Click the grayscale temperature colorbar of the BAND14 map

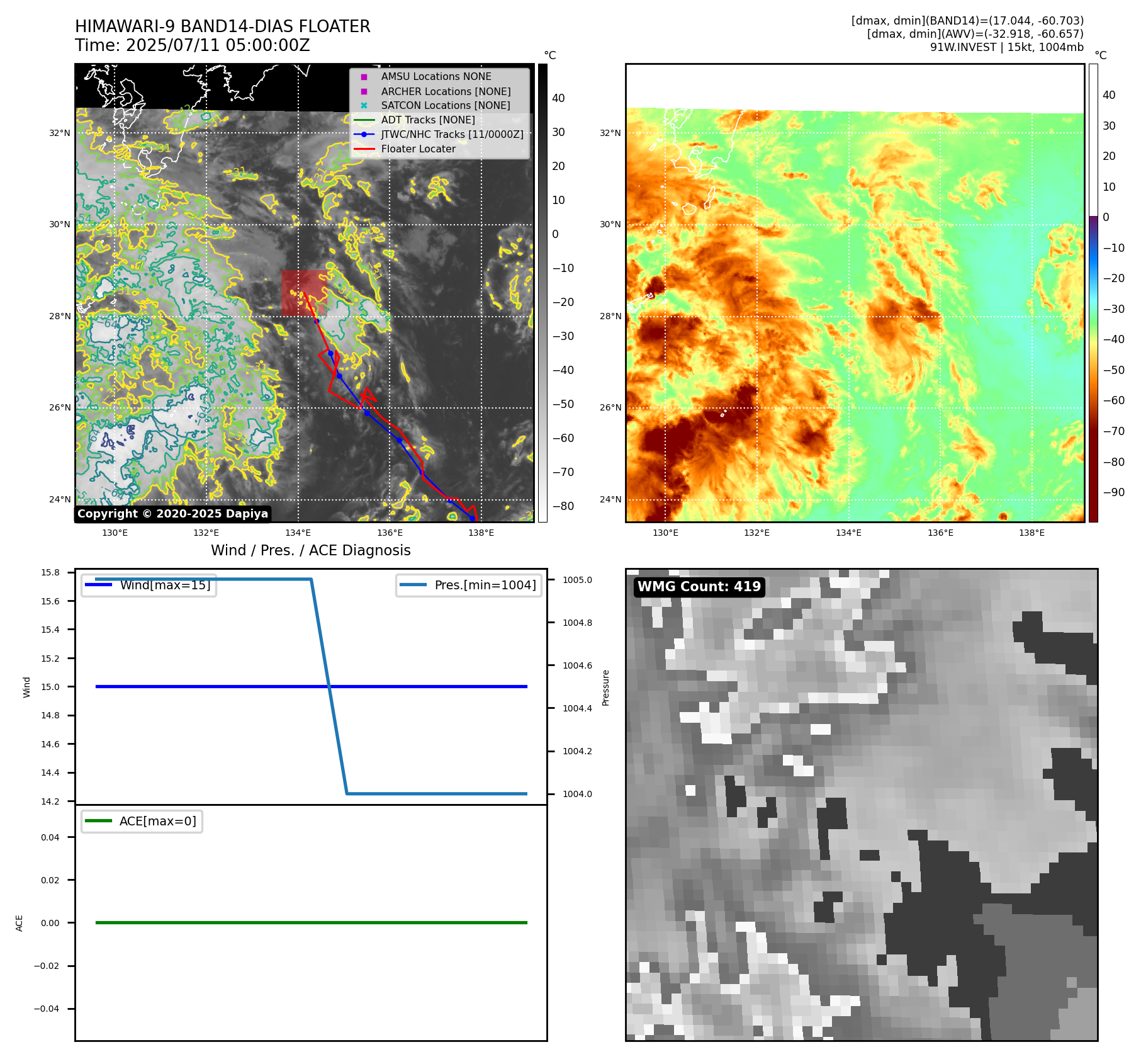click(x=542, y=293)
